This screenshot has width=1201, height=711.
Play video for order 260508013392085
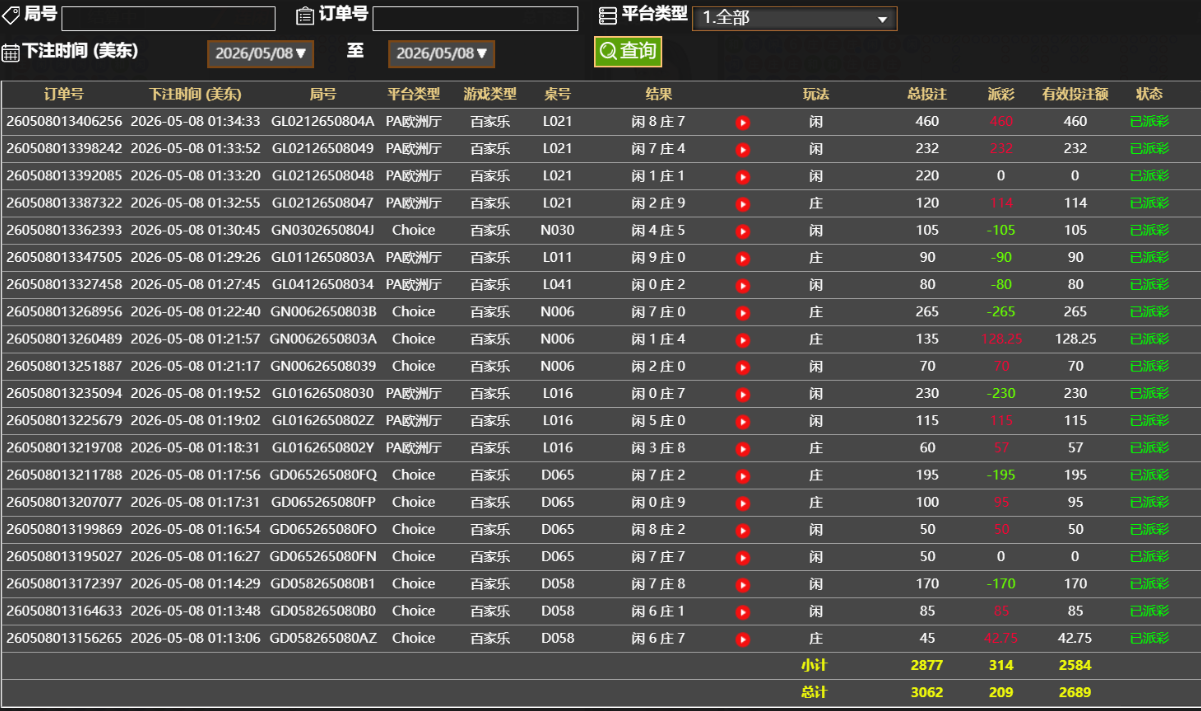click(743, 177)
